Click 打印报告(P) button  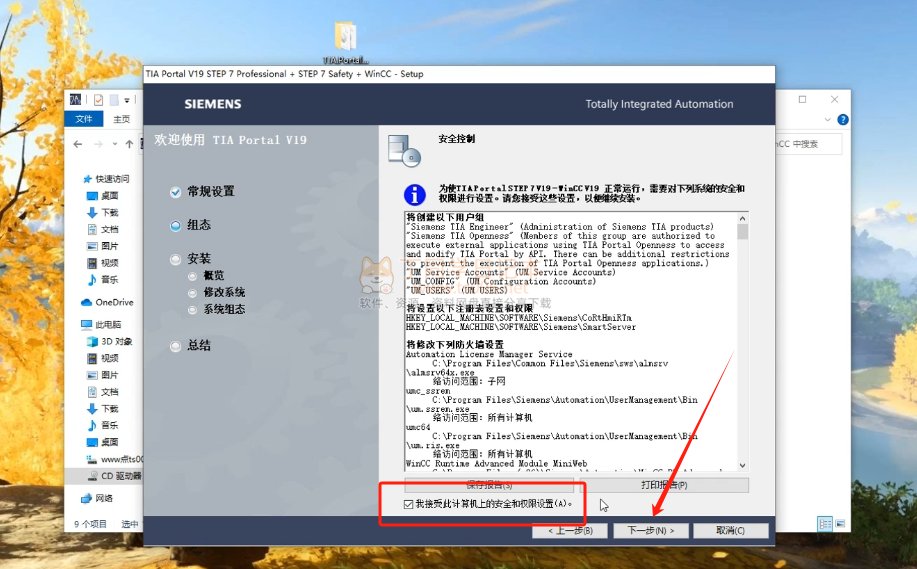click(664, 485)
